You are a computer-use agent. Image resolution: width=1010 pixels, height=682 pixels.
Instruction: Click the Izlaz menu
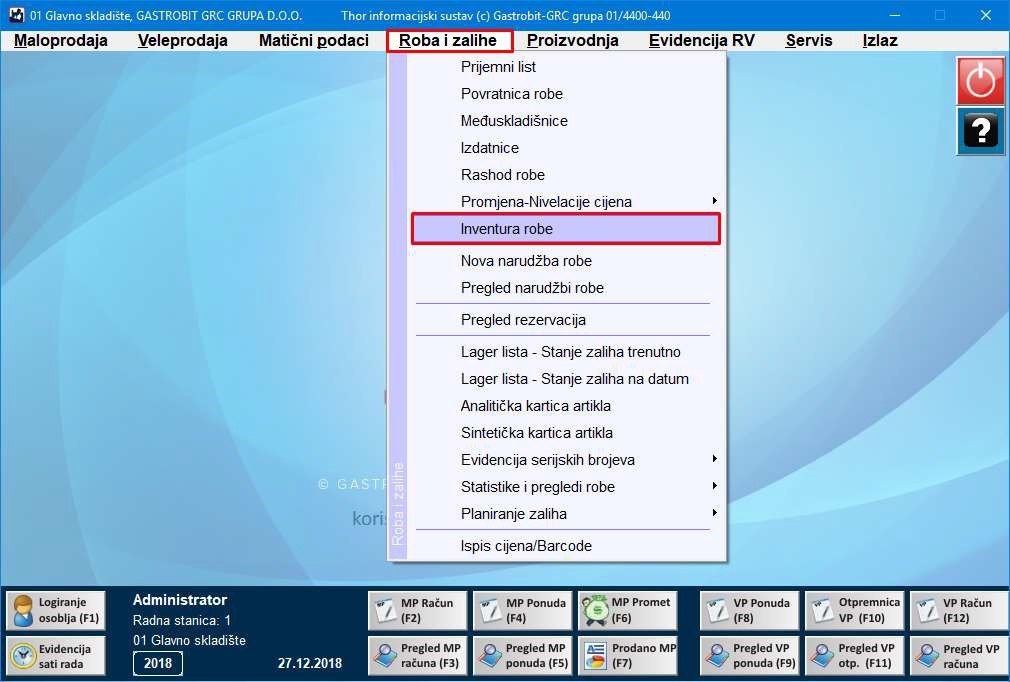click(880, 41)
